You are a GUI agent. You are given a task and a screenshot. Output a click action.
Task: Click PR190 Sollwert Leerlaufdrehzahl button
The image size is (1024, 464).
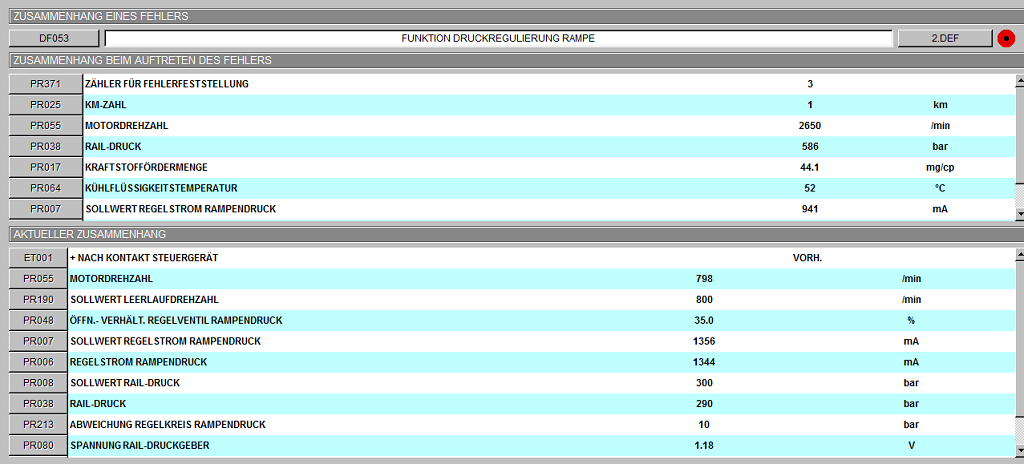pyautogui.click(x=38, y=300)
